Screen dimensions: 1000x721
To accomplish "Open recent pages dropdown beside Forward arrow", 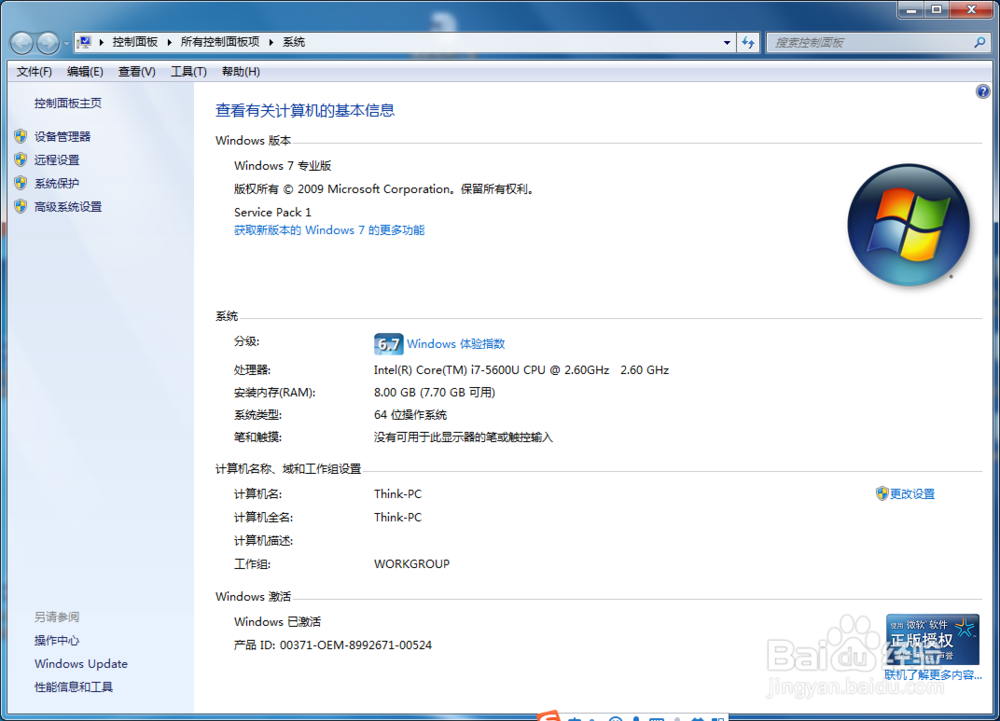I will pyautogui.click(x=66, y=43).
